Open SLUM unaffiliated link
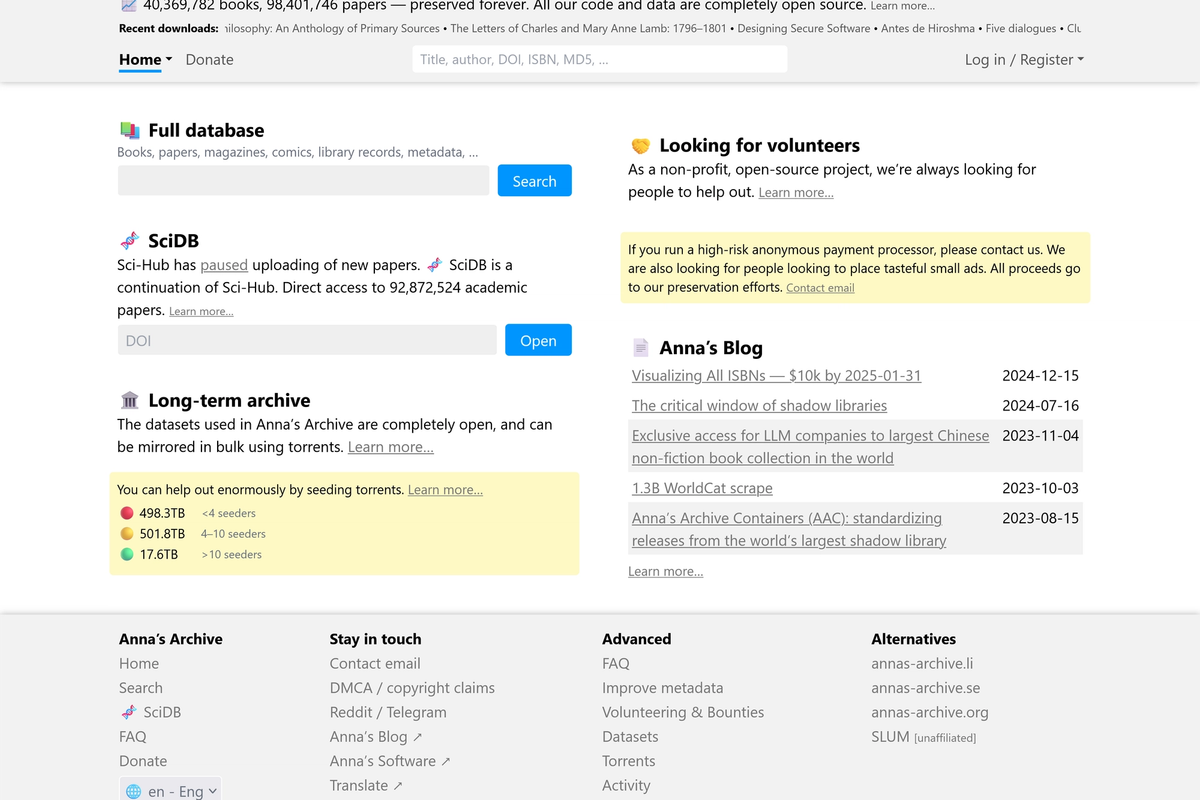The width and height of the screenshot is (1200, 800). (x=924, y=737)
